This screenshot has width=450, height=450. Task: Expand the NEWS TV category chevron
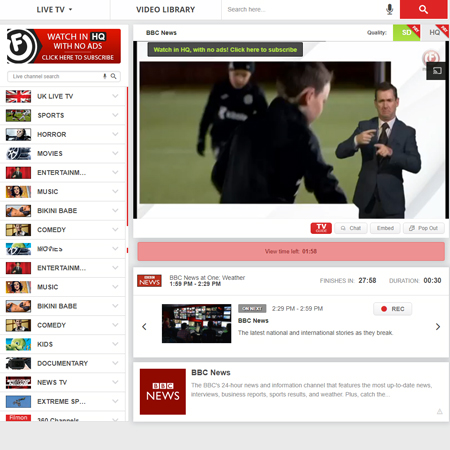[115, 382]
